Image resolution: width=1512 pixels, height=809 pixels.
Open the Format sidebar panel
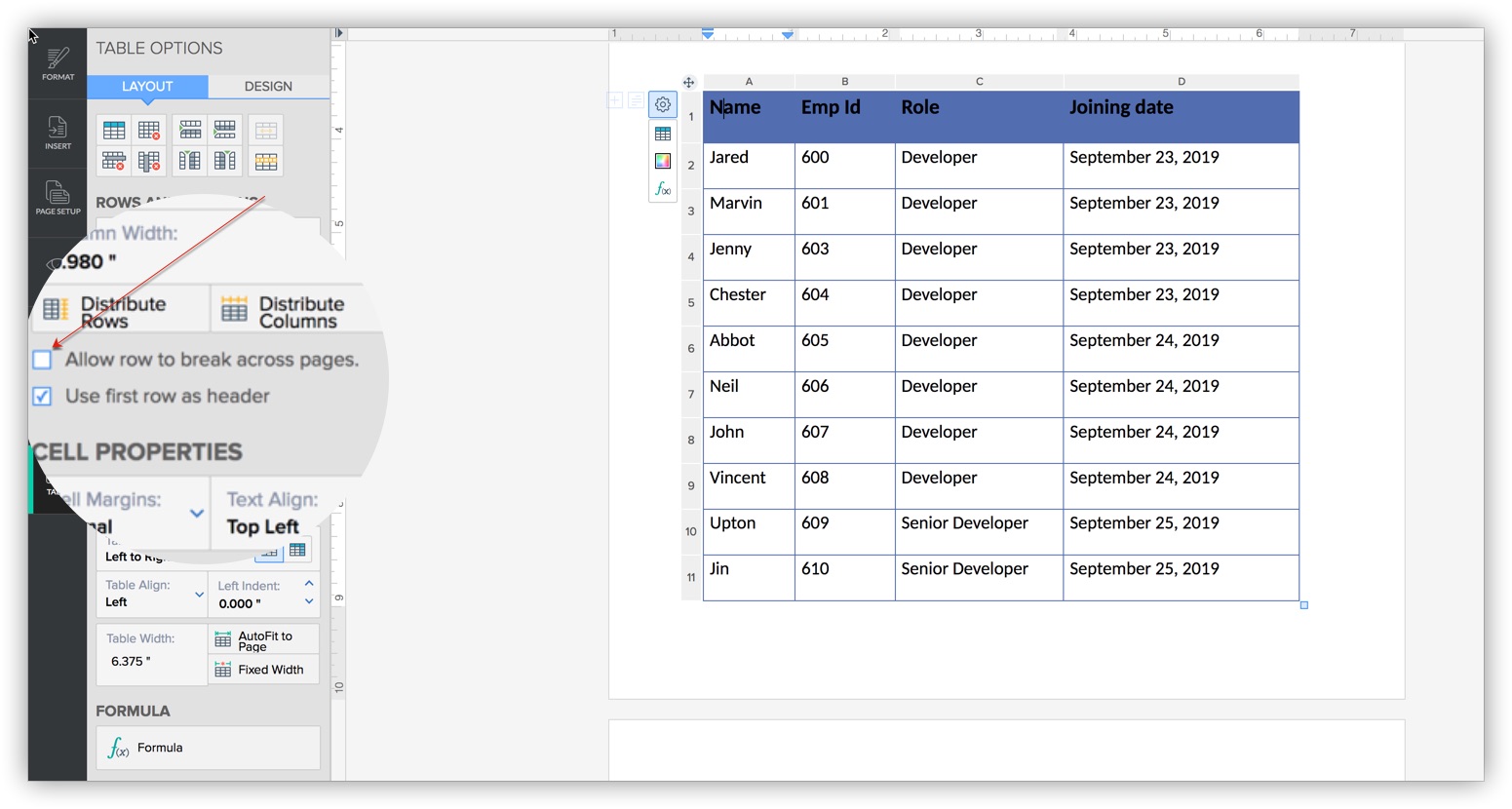click(x=58, y=63)
